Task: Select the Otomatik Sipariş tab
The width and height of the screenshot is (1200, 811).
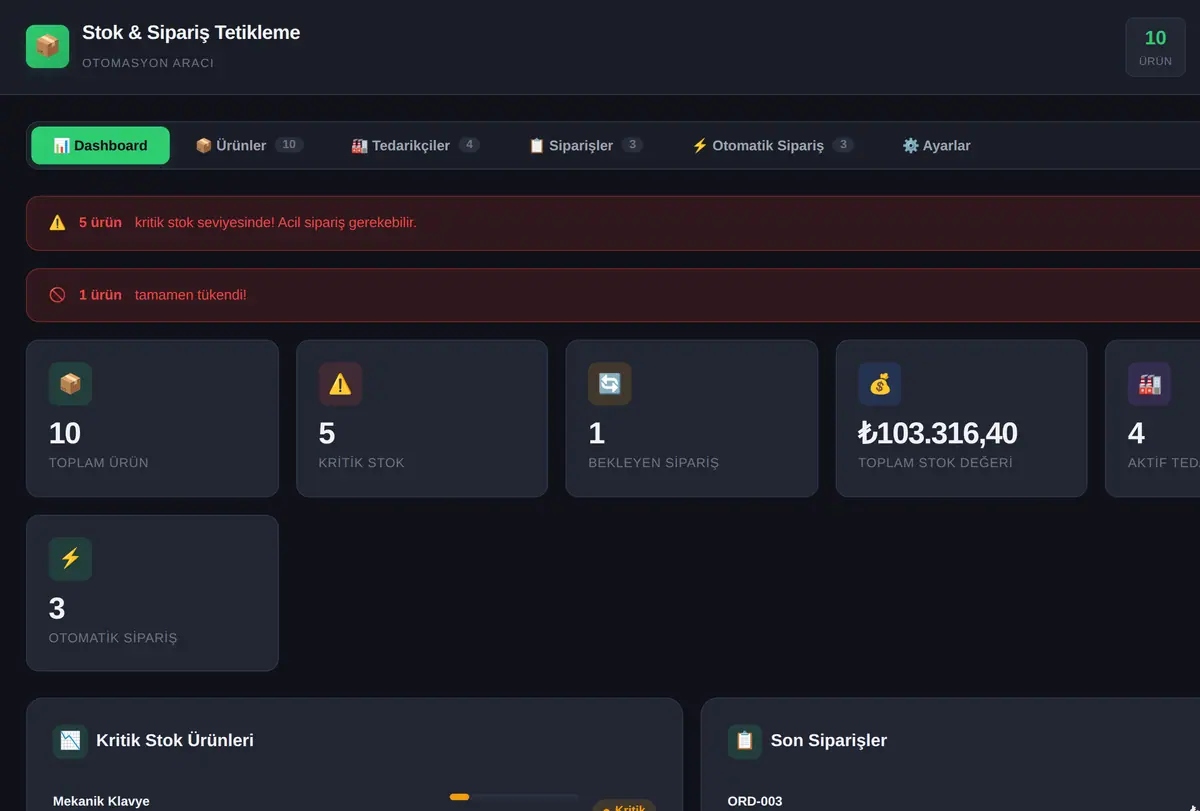Action: [773, 146]
